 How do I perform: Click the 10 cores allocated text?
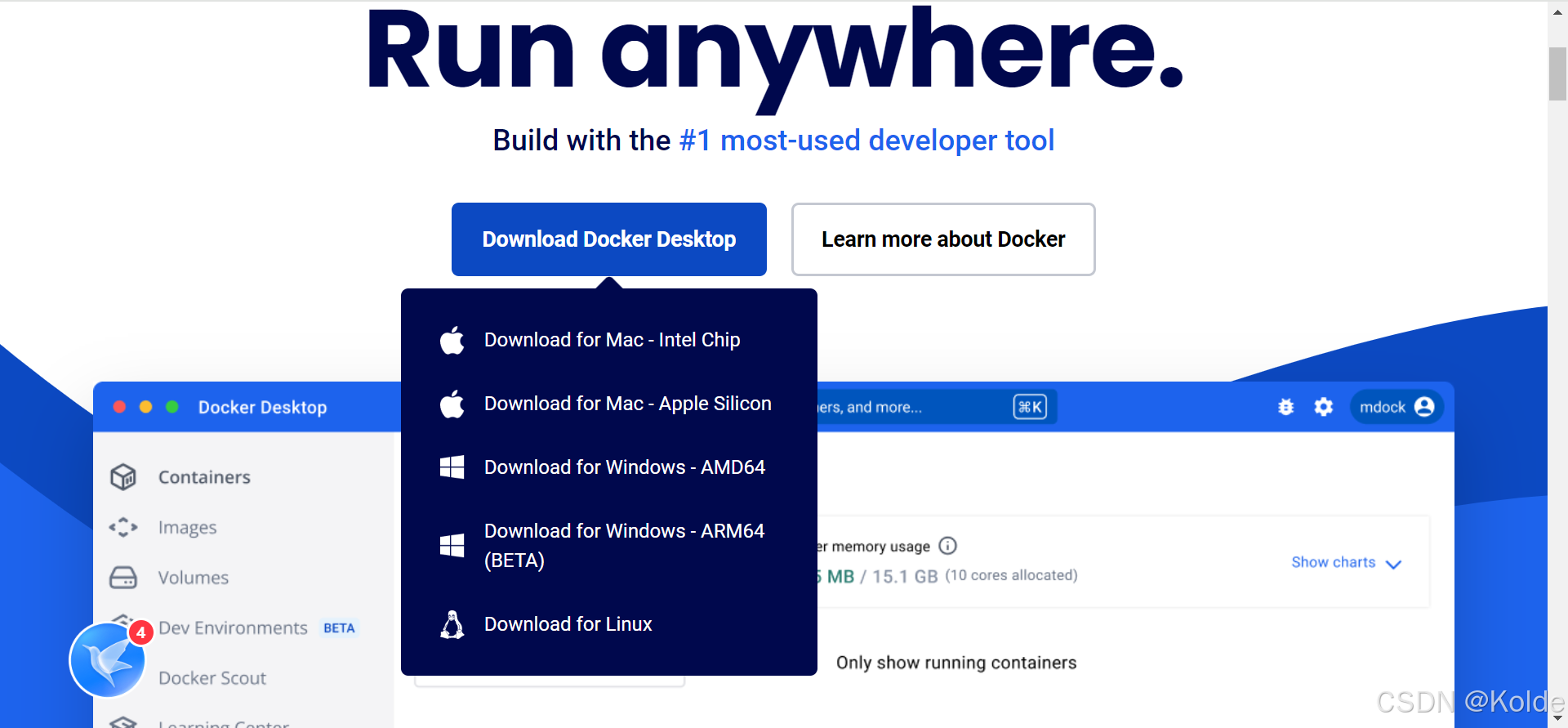[1012, 575]
